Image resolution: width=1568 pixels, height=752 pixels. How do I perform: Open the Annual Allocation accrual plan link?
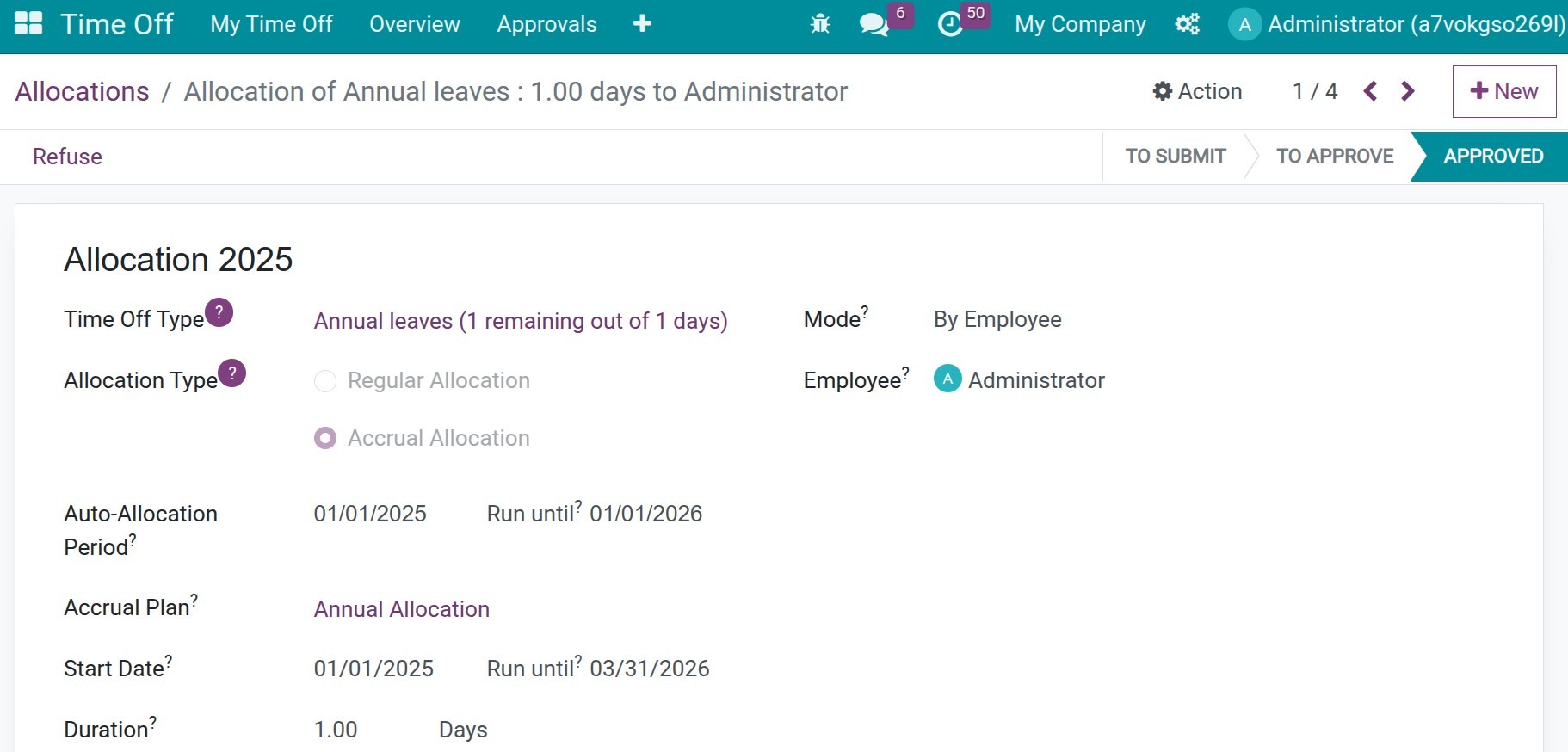402,609
